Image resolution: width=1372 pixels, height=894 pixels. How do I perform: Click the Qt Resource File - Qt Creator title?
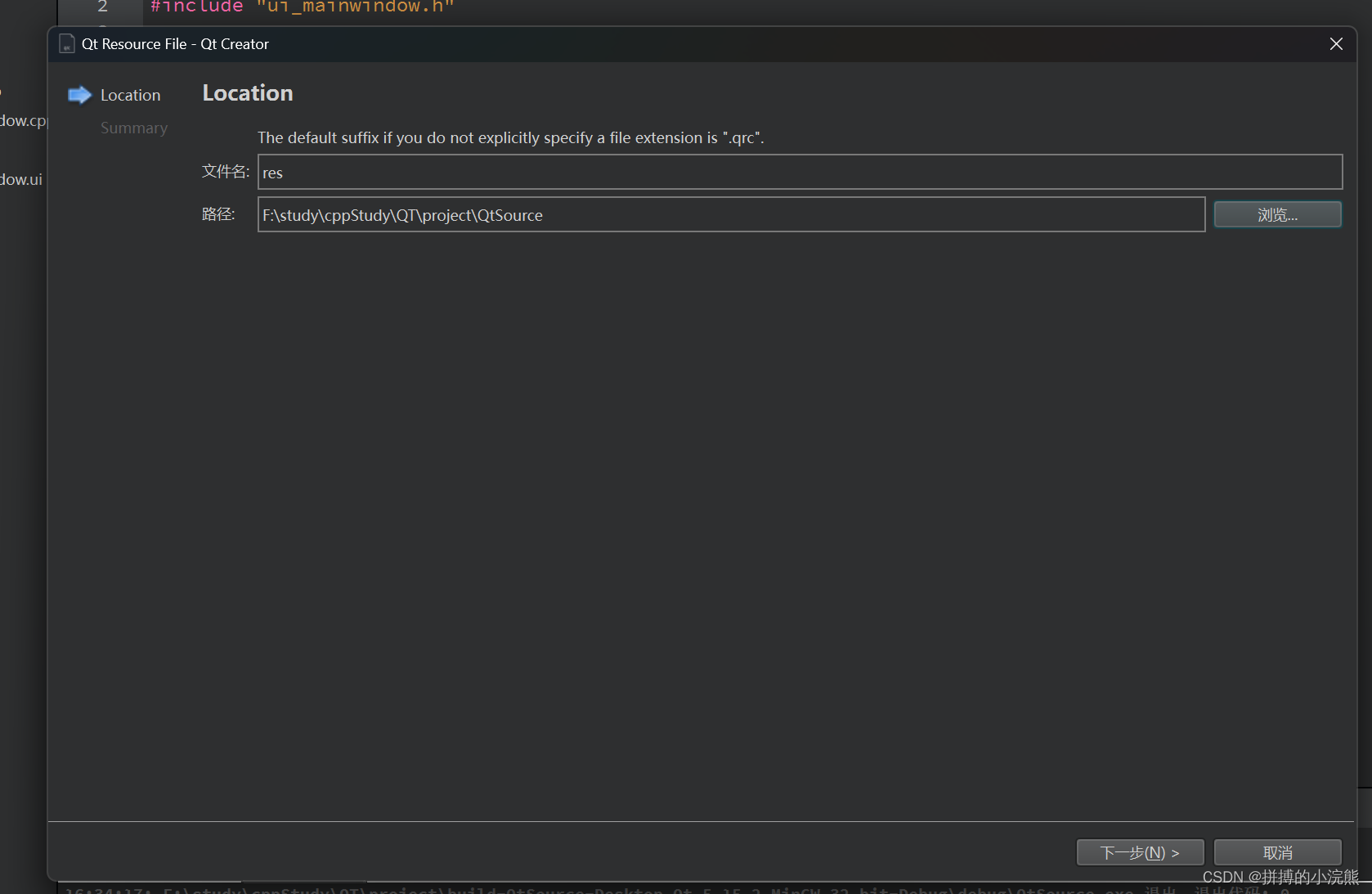tap(175, 44)
